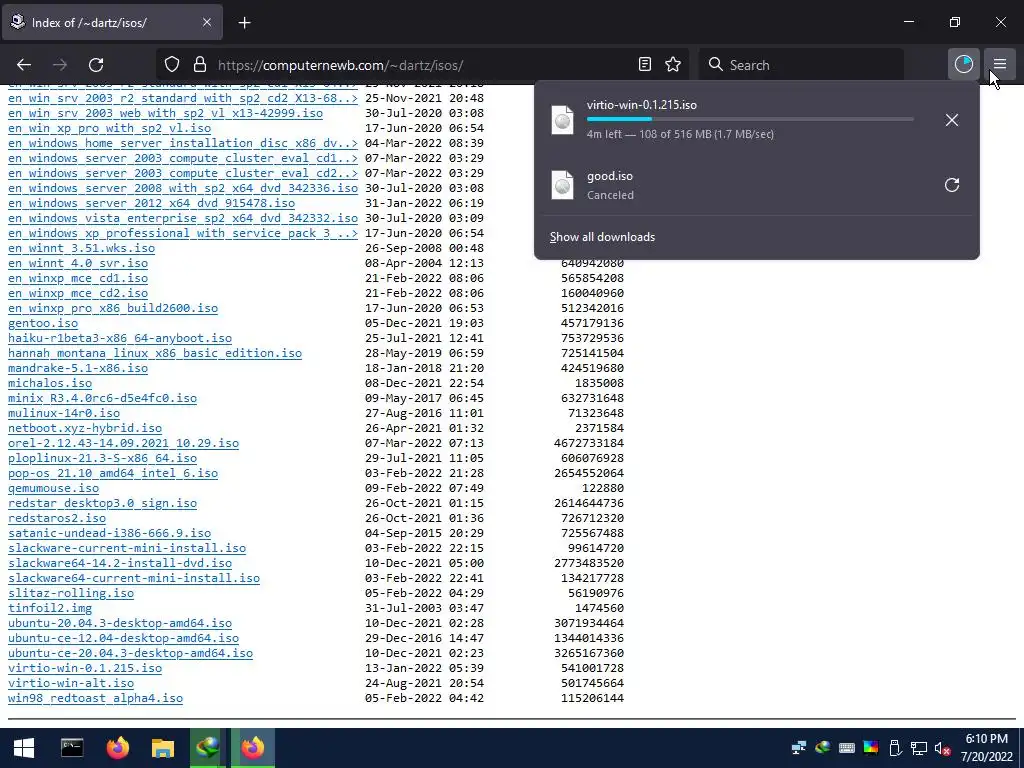
Task: Open plopLinux-21.3-S-x86_64.iso link
Action: tap(102, 458)
